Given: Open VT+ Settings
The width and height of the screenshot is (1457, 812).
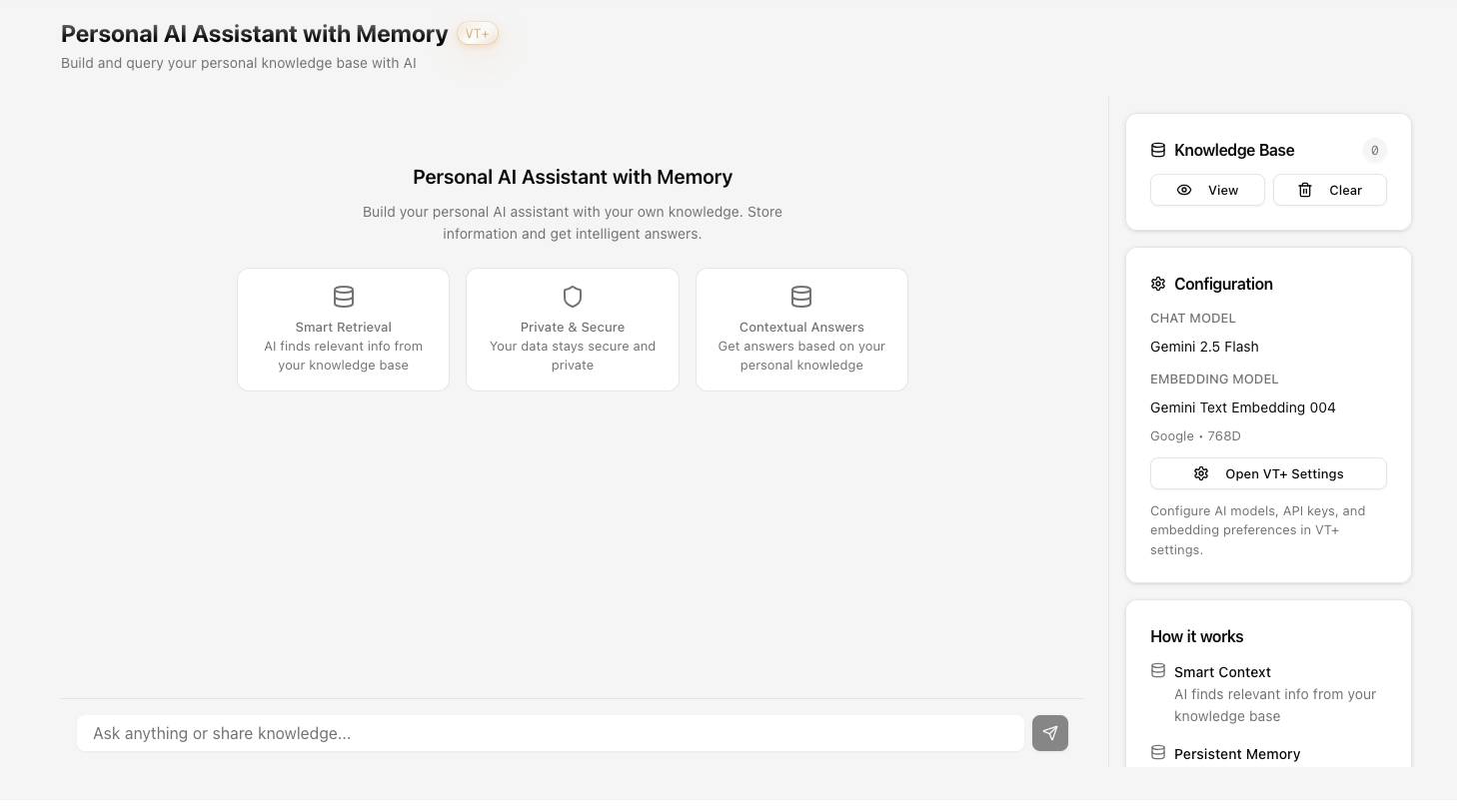Looking at the screenshot, I should point(1268,473).
